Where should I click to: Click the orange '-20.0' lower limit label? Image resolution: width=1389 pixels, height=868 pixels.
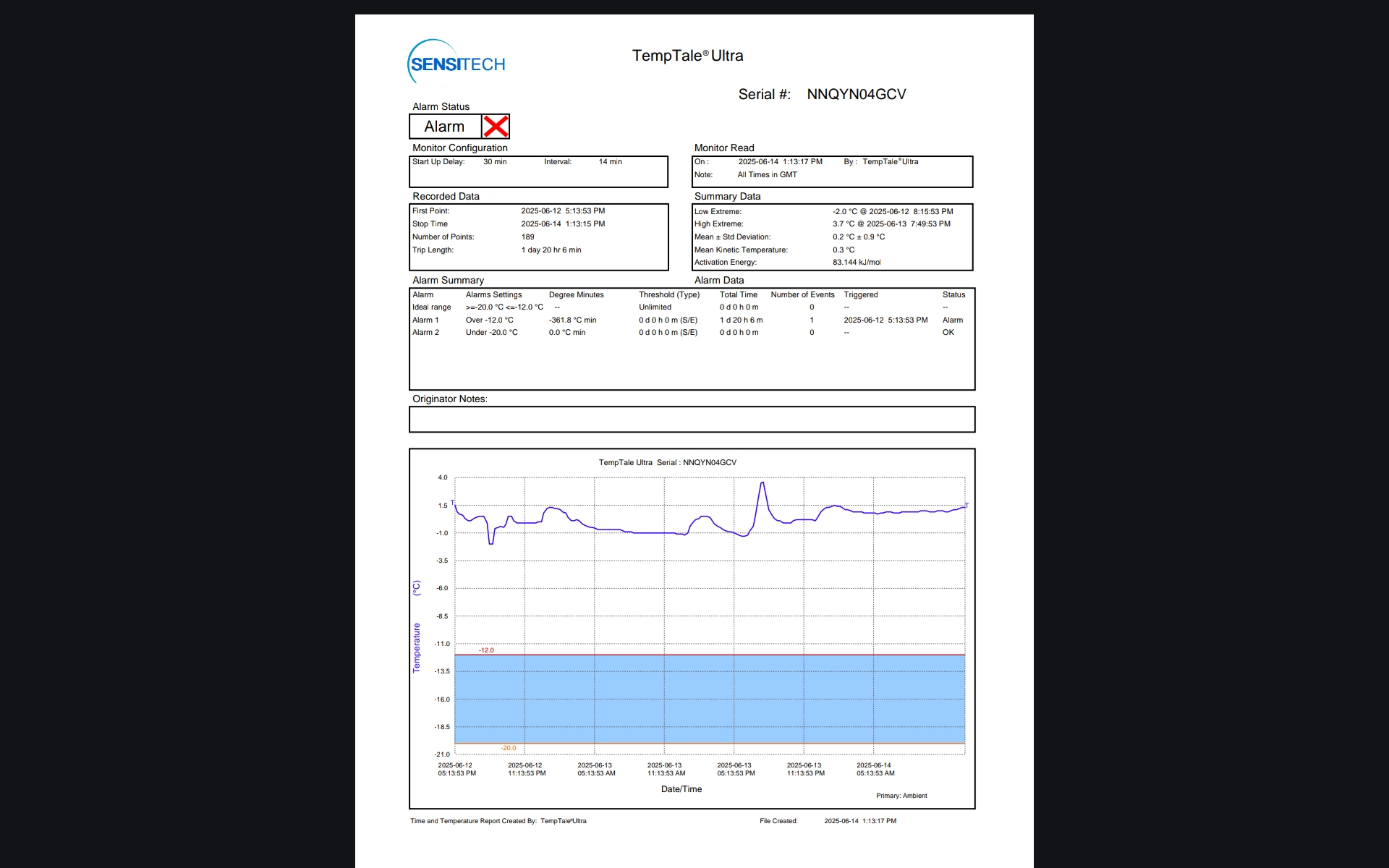coord(509,748)
